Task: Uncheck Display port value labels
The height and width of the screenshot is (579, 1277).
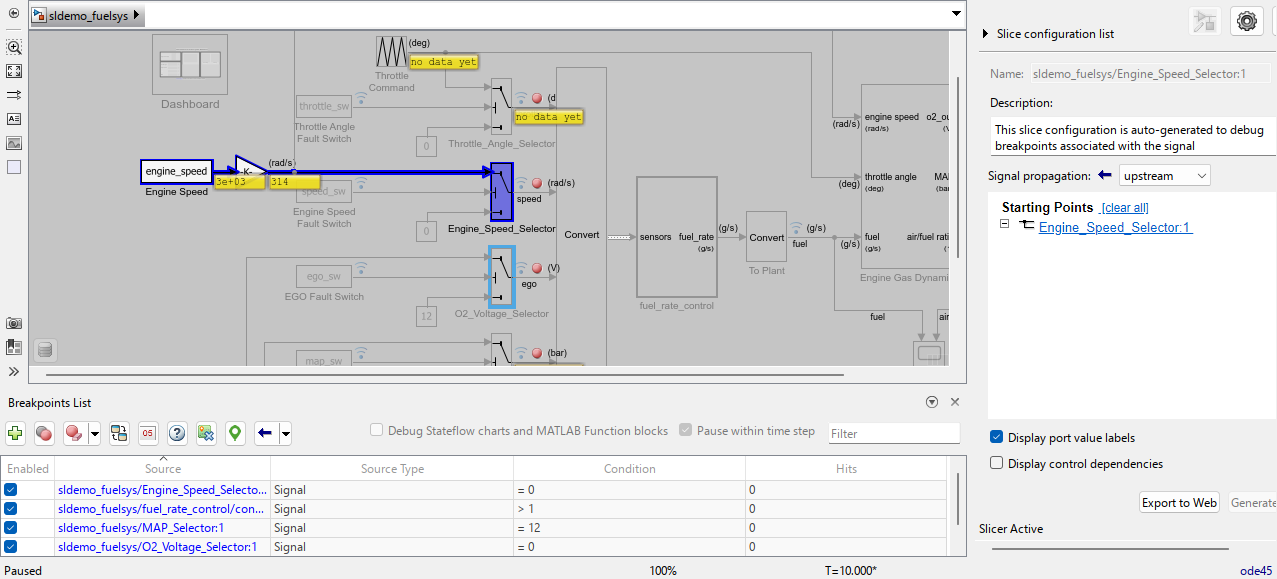Action: 997,437
